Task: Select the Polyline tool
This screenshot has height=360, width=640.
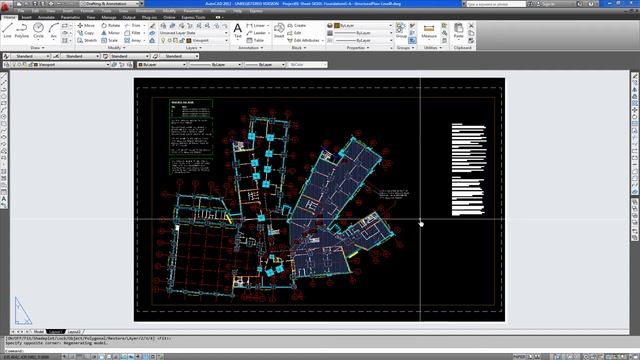Action: (22, 30)
